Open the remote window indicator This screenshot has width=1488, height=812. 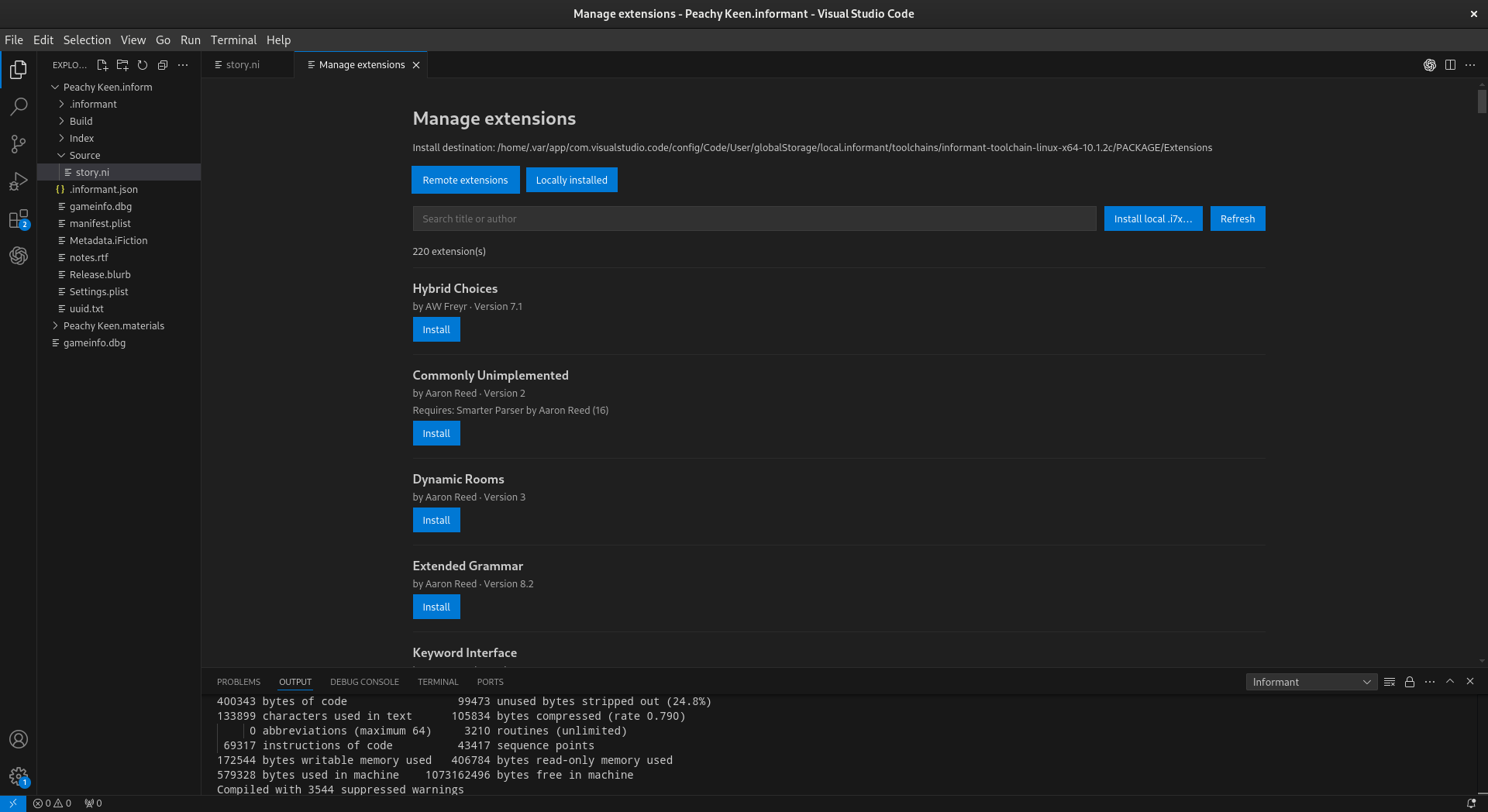tap(13, 803)
